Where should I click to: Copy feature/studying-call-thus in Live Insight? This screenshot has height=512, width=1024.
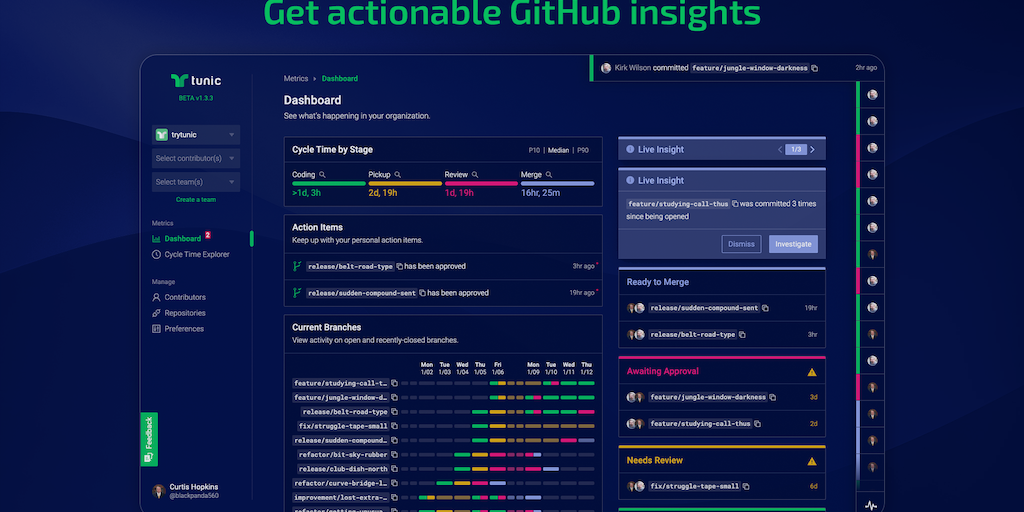pos(735,204)
